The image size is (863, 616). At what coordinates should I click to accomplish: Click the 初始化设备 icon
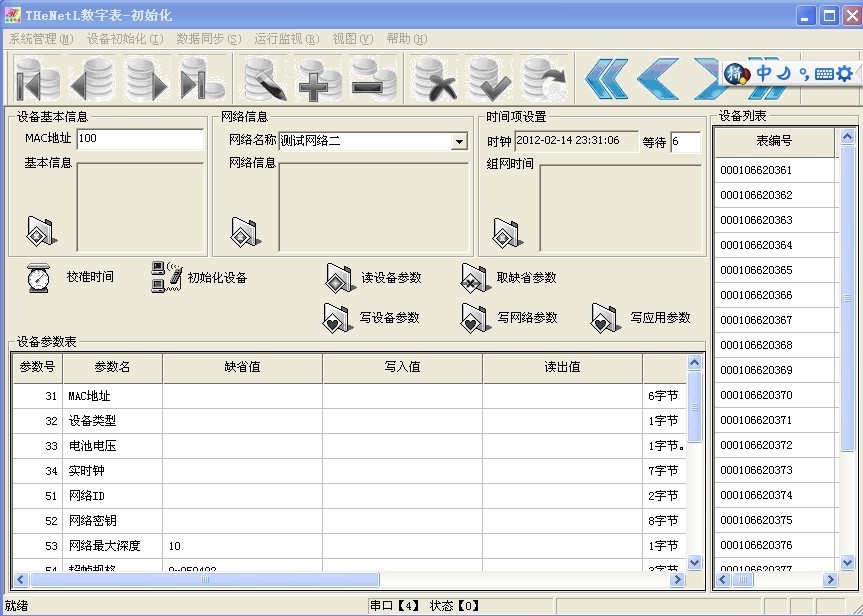166,277
